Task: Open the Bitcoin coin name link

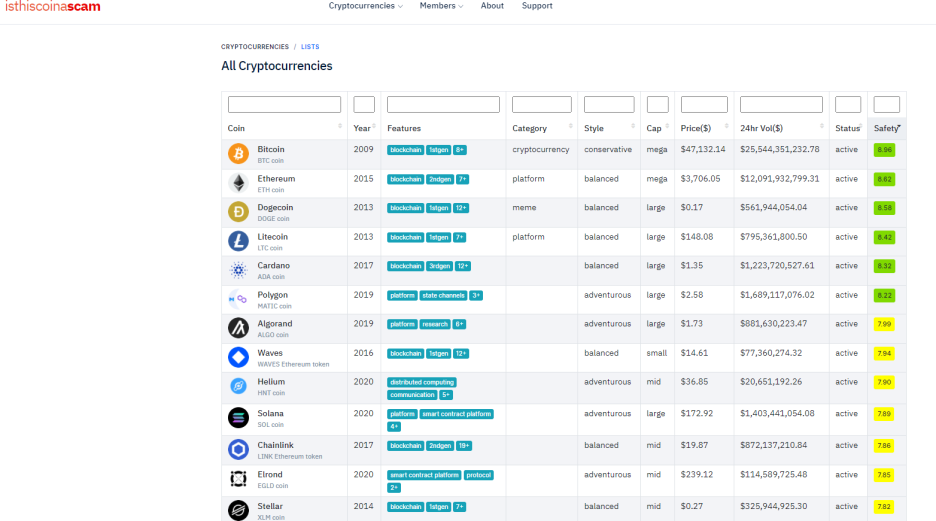Action: 271,149
